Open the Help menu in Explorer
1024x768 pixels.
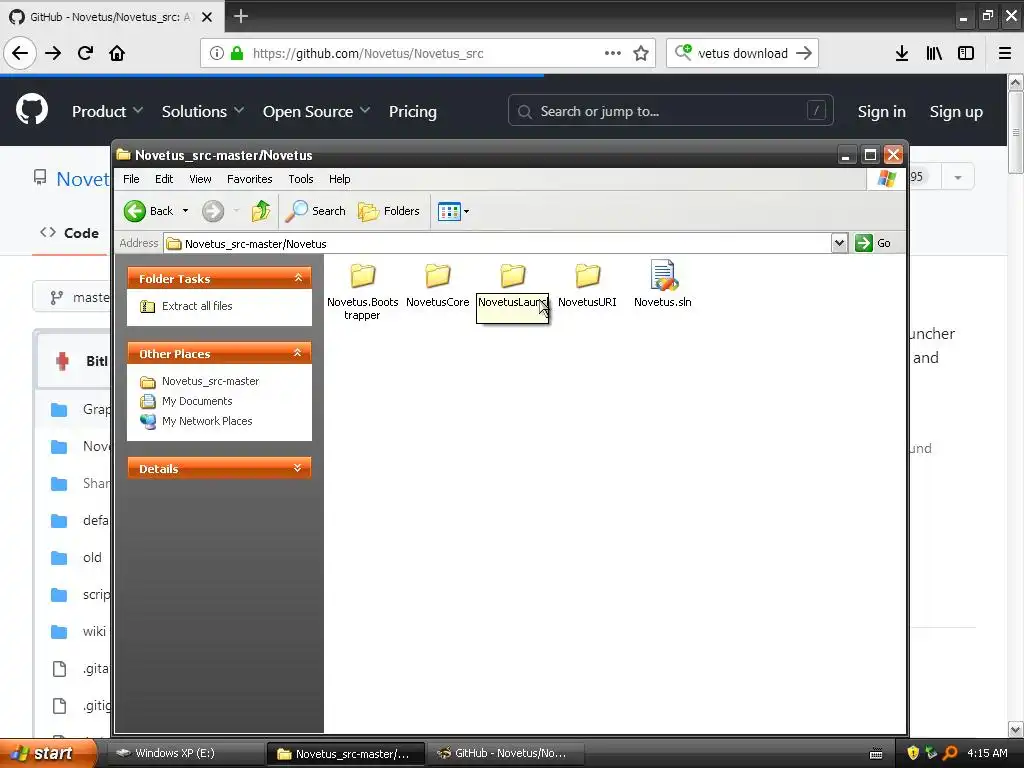click(x=340, y=179)
